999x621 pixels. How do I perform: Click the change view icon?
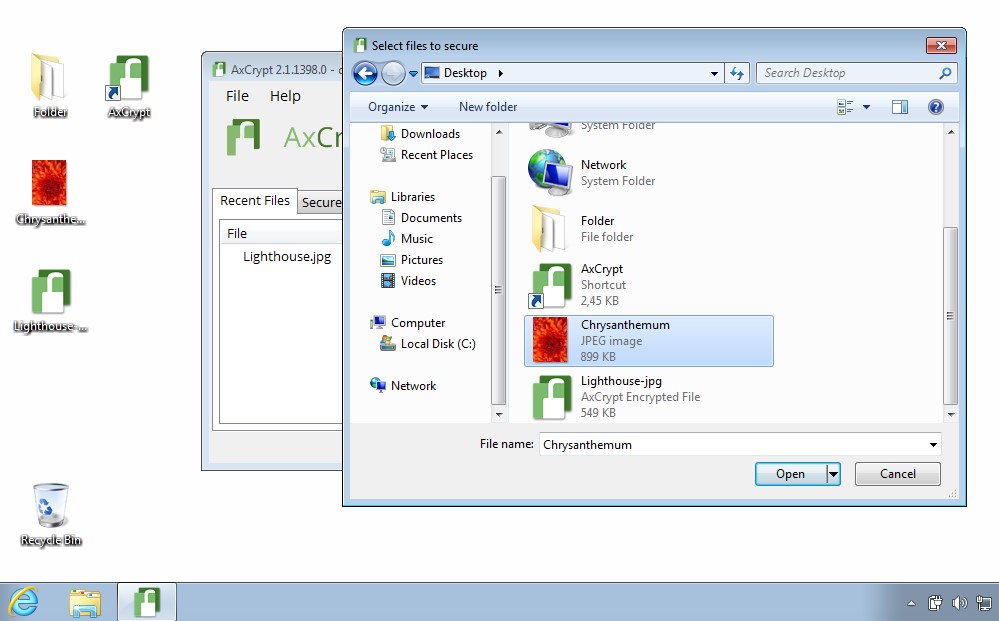(845, 107)
